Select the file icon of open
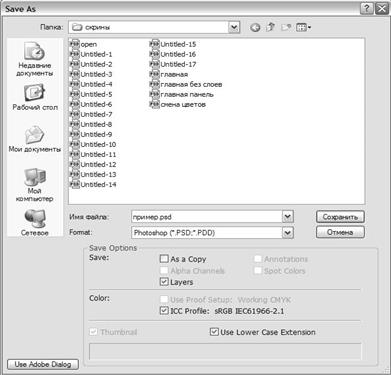Viewport: 391px width, 375px height. coord(75,44)
